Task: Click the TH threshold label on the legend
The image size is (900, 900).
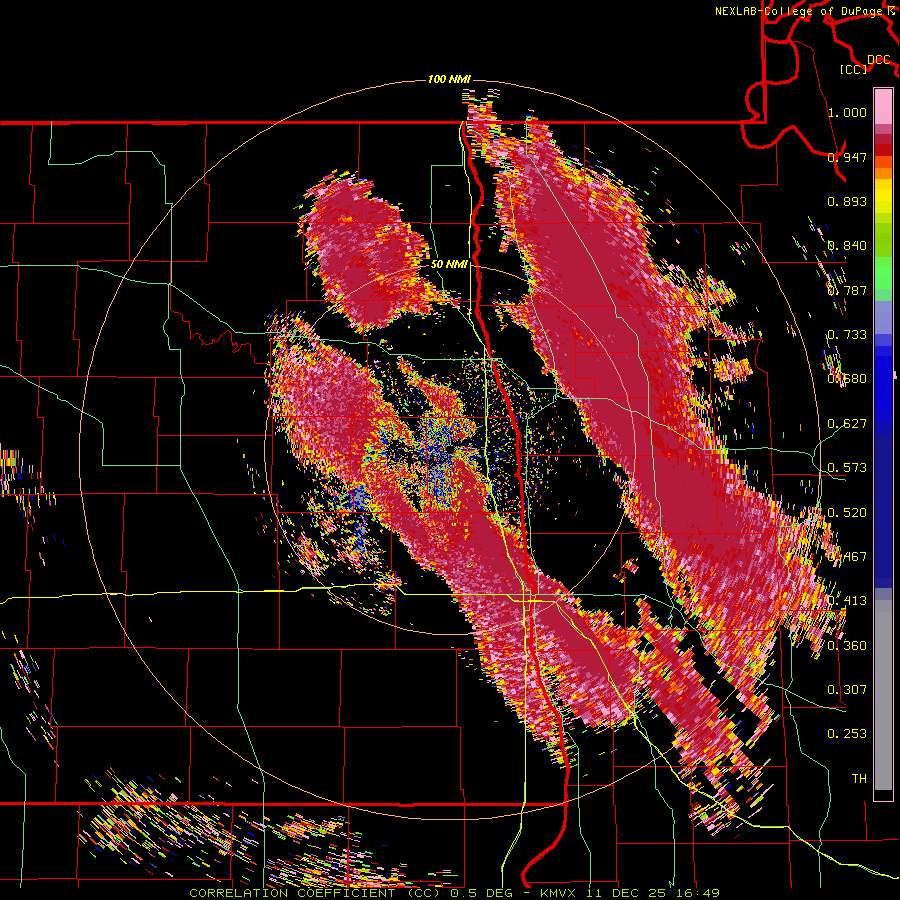Action: [x=859, y=779]
